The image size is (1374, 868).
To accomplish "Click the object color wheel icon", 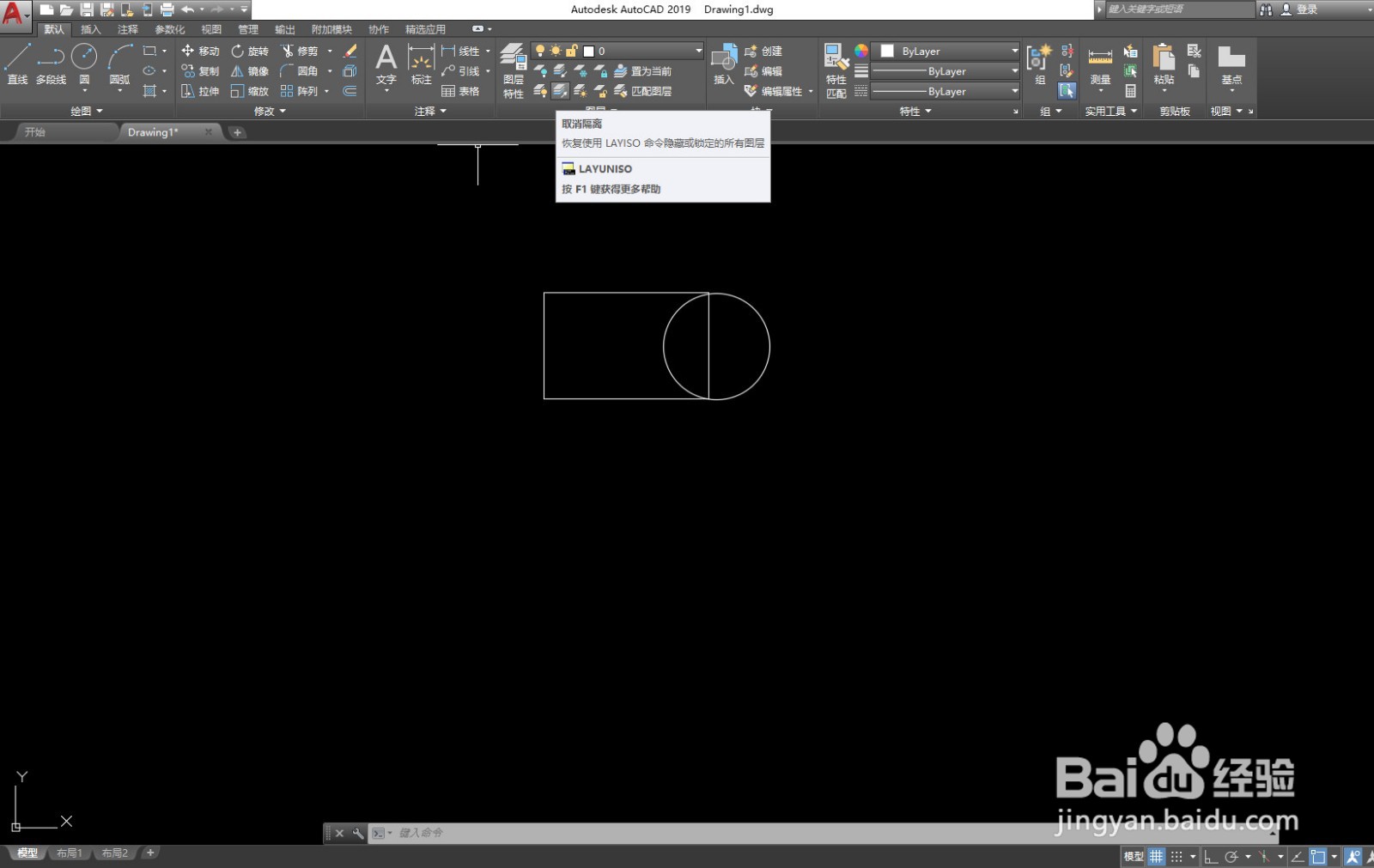I will point(861,52).
